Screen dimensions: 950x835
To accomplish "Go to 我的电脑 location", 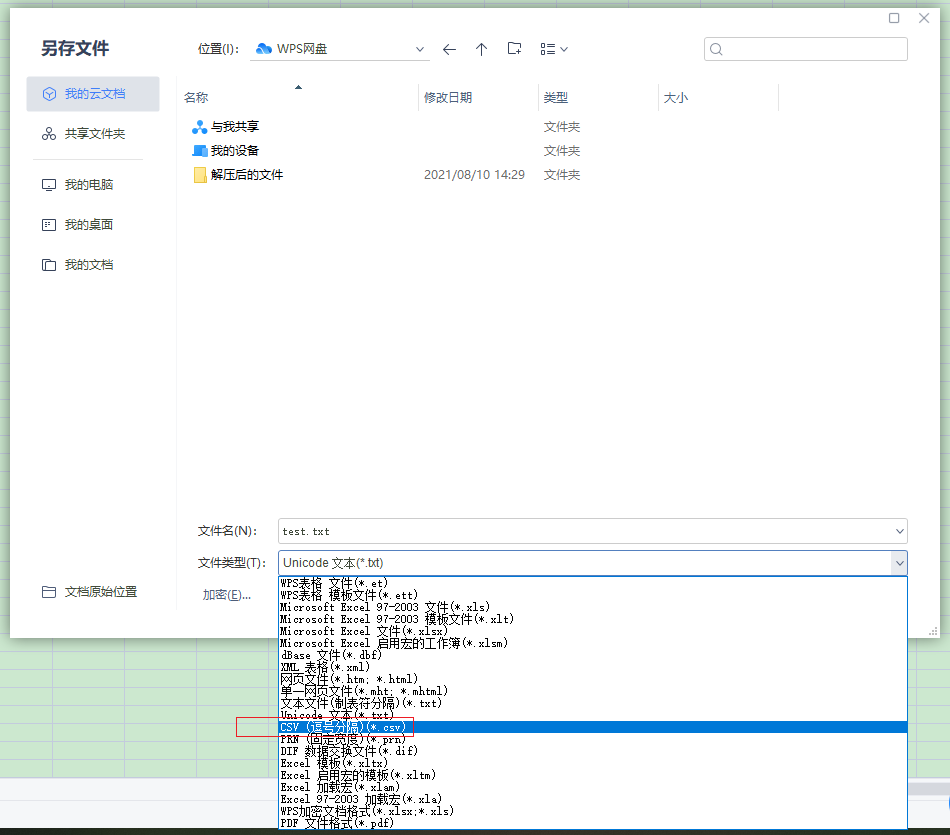I will (x=93, y=185).
